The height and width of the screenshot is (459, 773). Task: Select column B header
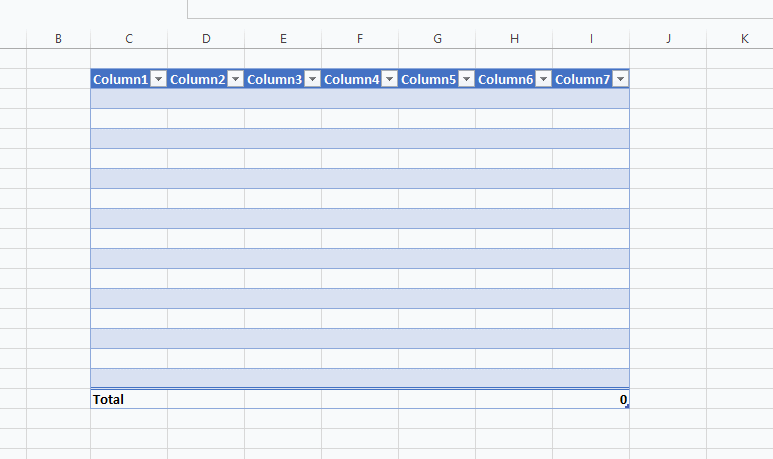[58, 39]
